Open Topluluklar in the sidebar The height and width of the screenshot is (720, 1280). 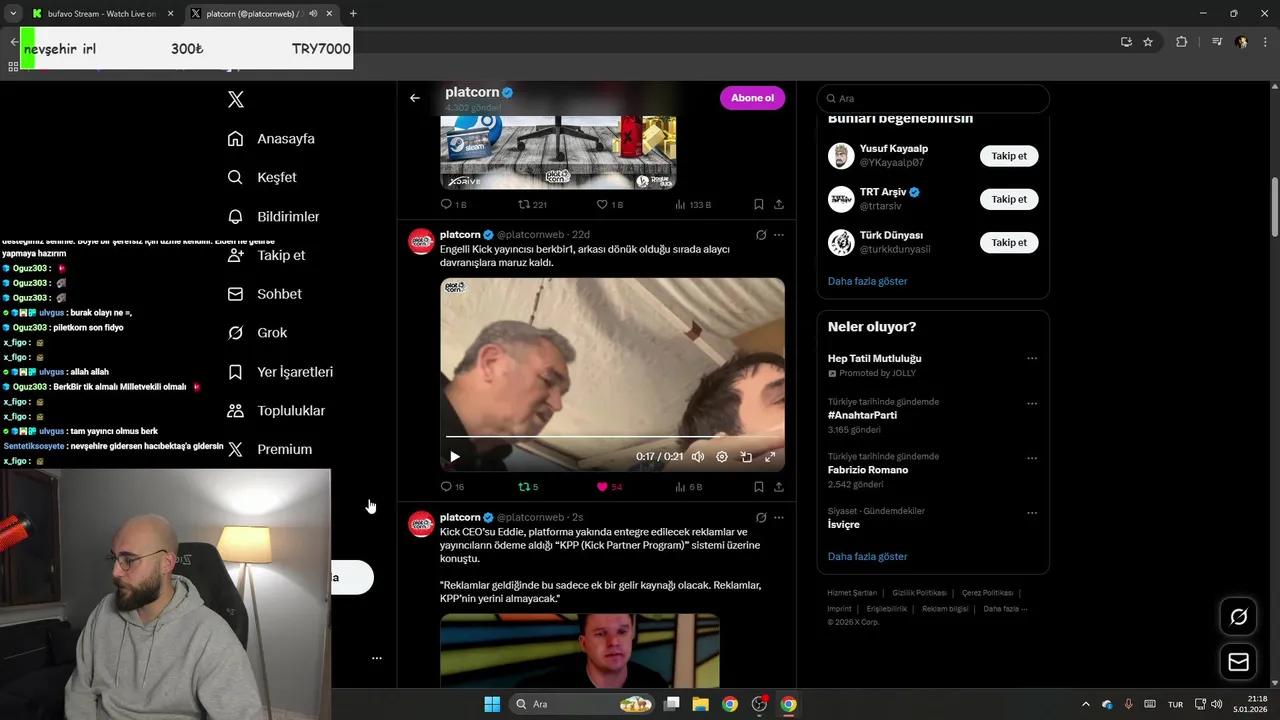[x=276, y=411]
